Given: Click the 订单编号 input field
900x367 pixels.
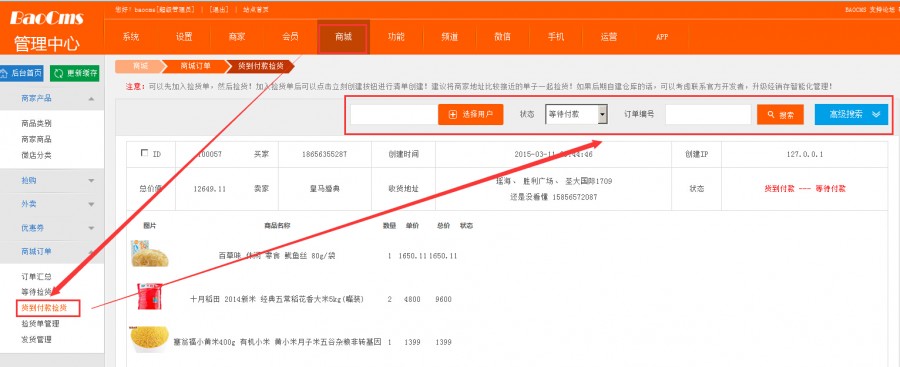Looking at the screenshot, I should pos(708,114).
